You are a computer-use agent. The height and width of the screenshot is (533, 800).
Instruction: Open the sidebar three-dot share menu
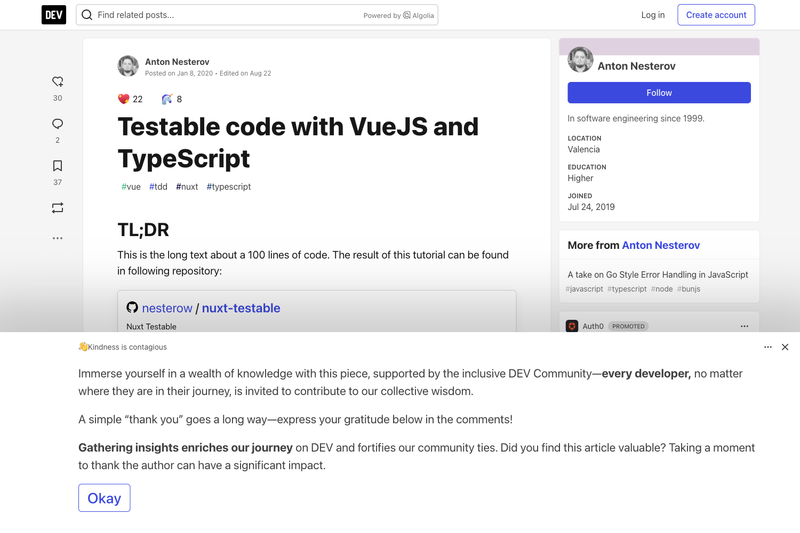[58, 238]
